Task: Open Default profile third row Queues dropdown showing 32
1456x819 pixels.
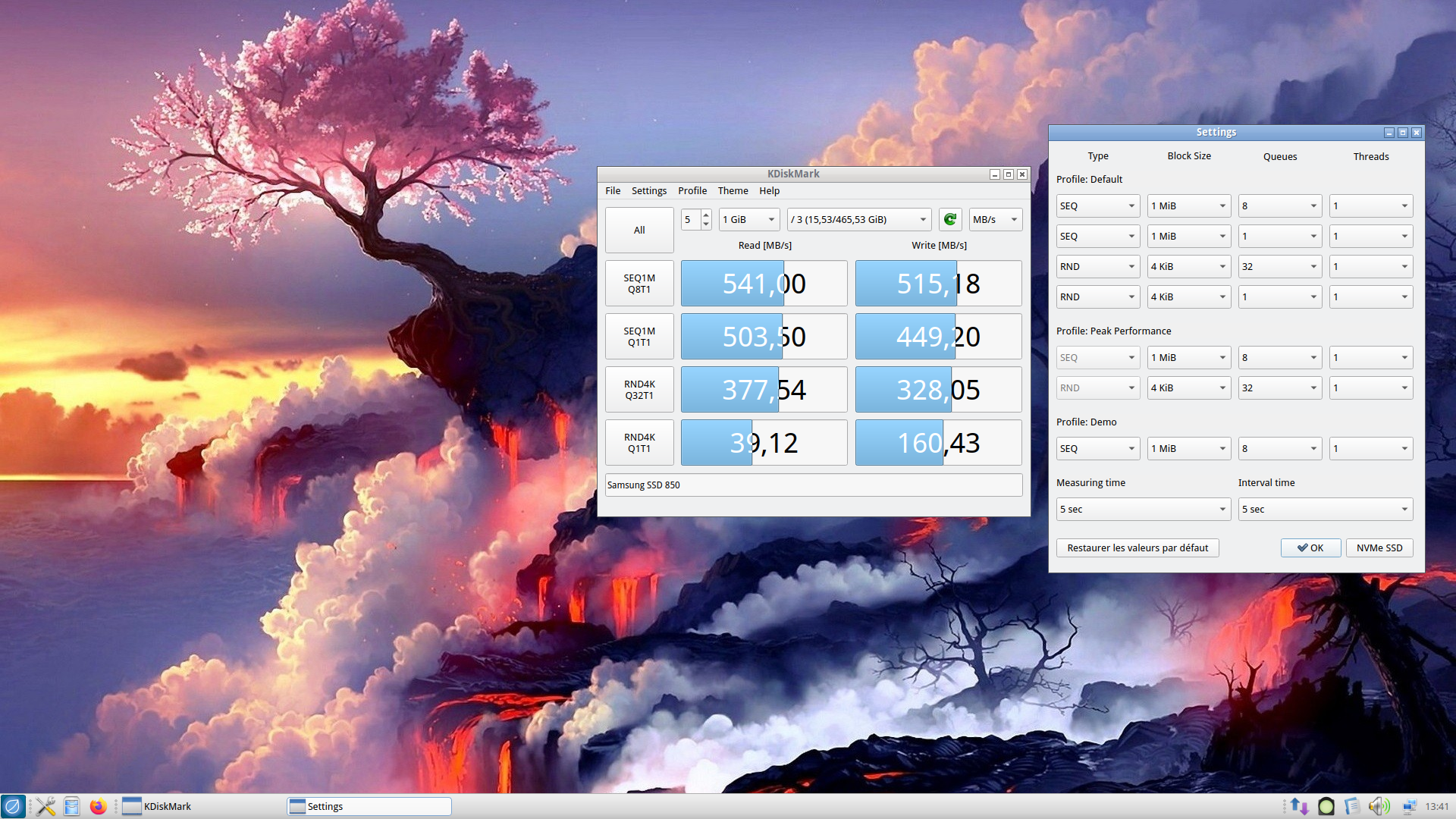Action: [1280, 266]
